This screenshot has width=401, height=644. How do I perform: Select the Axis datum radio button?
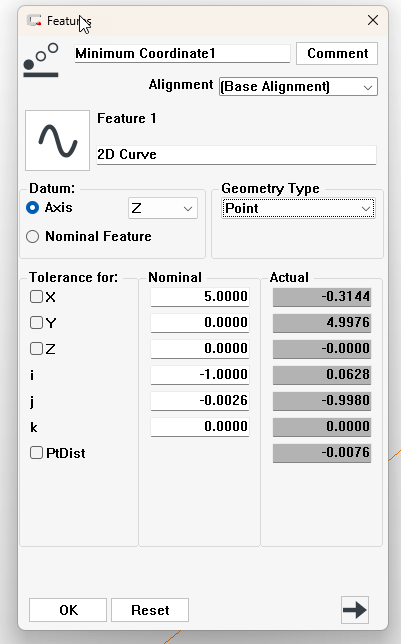click(32, 207)
